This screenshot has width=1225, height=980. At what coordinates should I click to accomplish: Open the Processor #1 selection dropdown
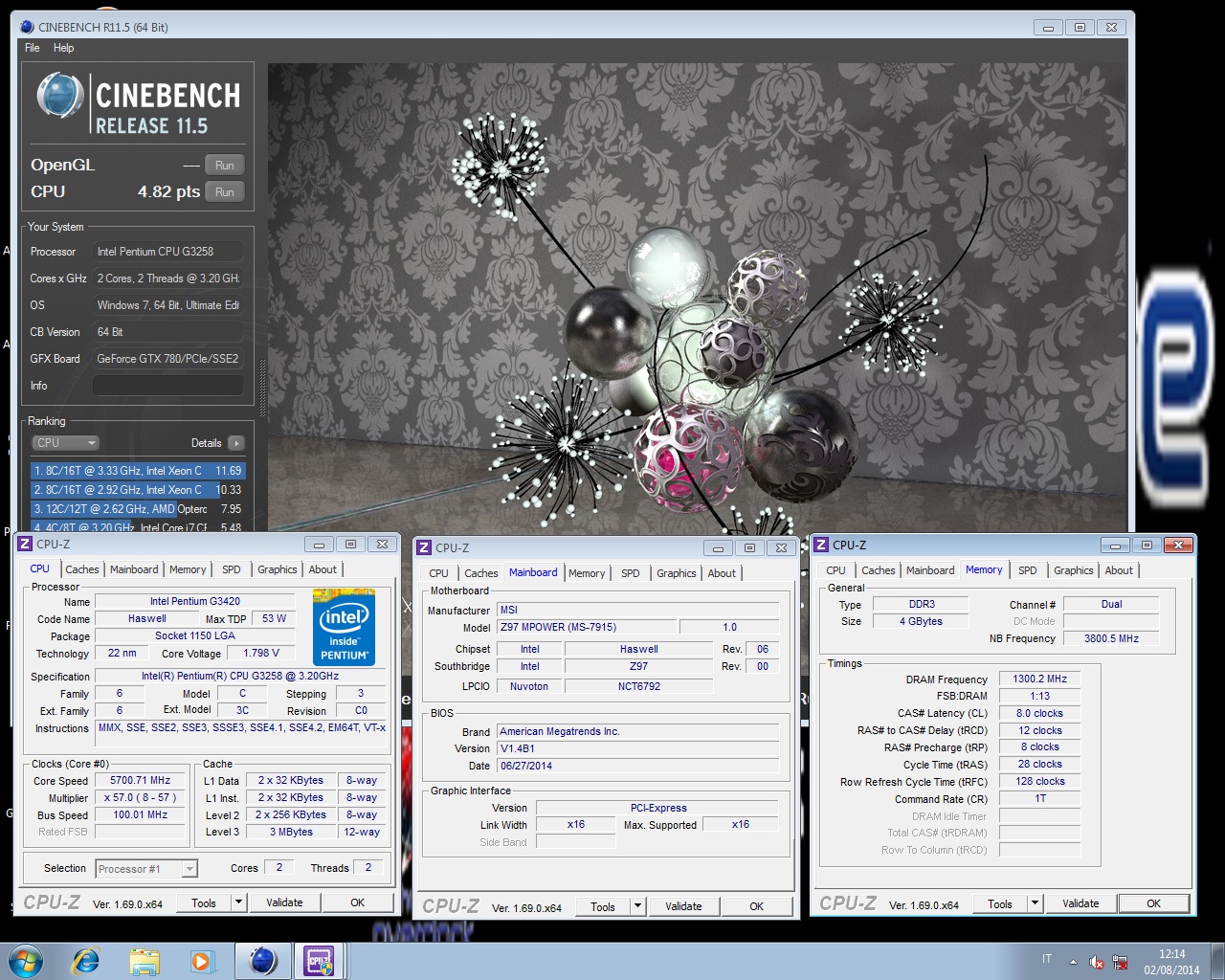146,869
